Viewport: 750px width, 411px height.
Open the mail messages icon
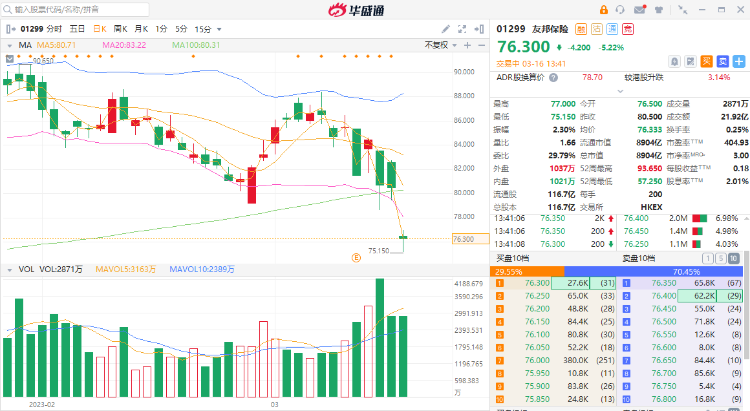click(640, 10)
